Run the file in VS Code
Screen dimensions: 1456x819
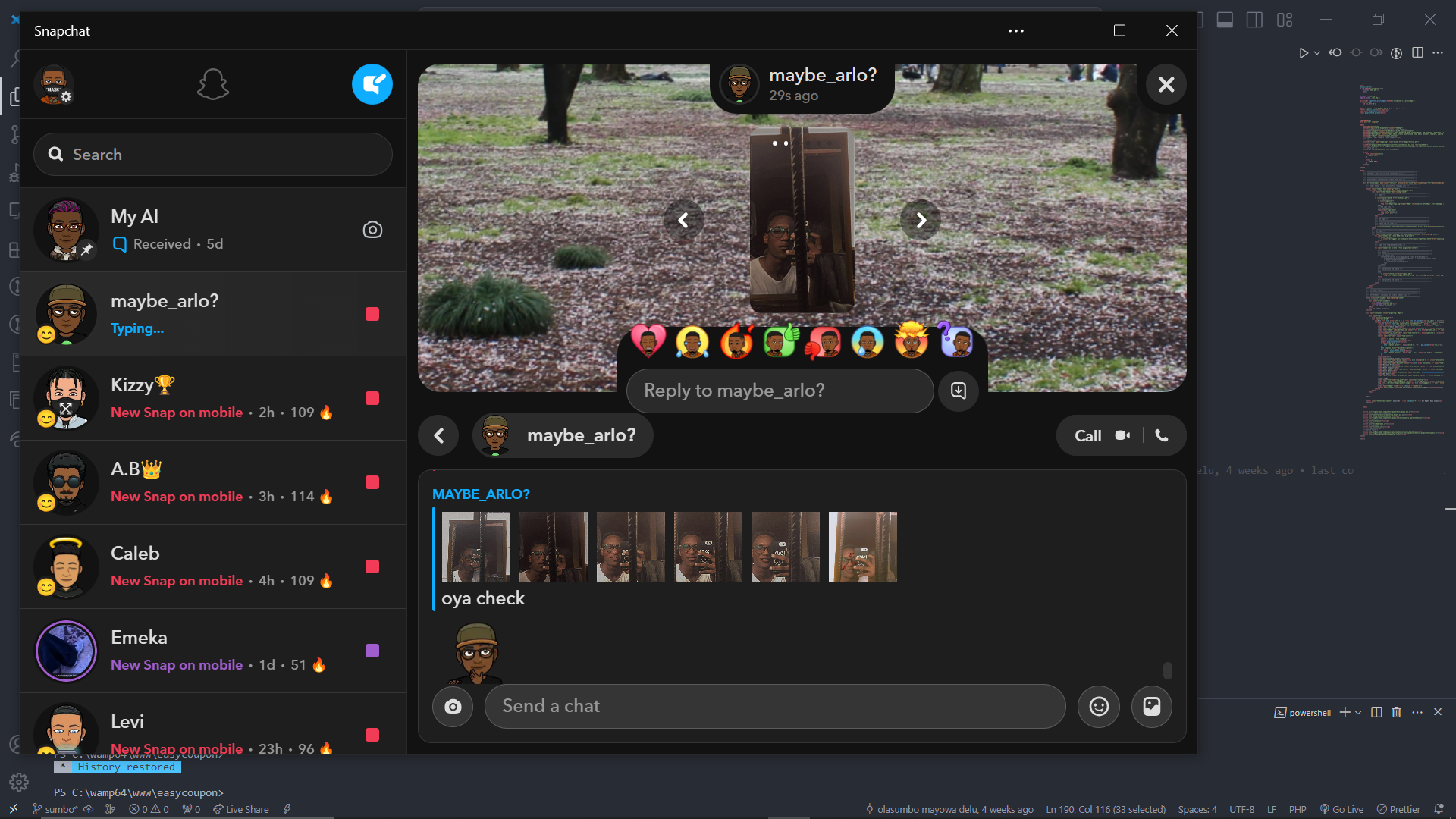click(x=1303, y=52)
